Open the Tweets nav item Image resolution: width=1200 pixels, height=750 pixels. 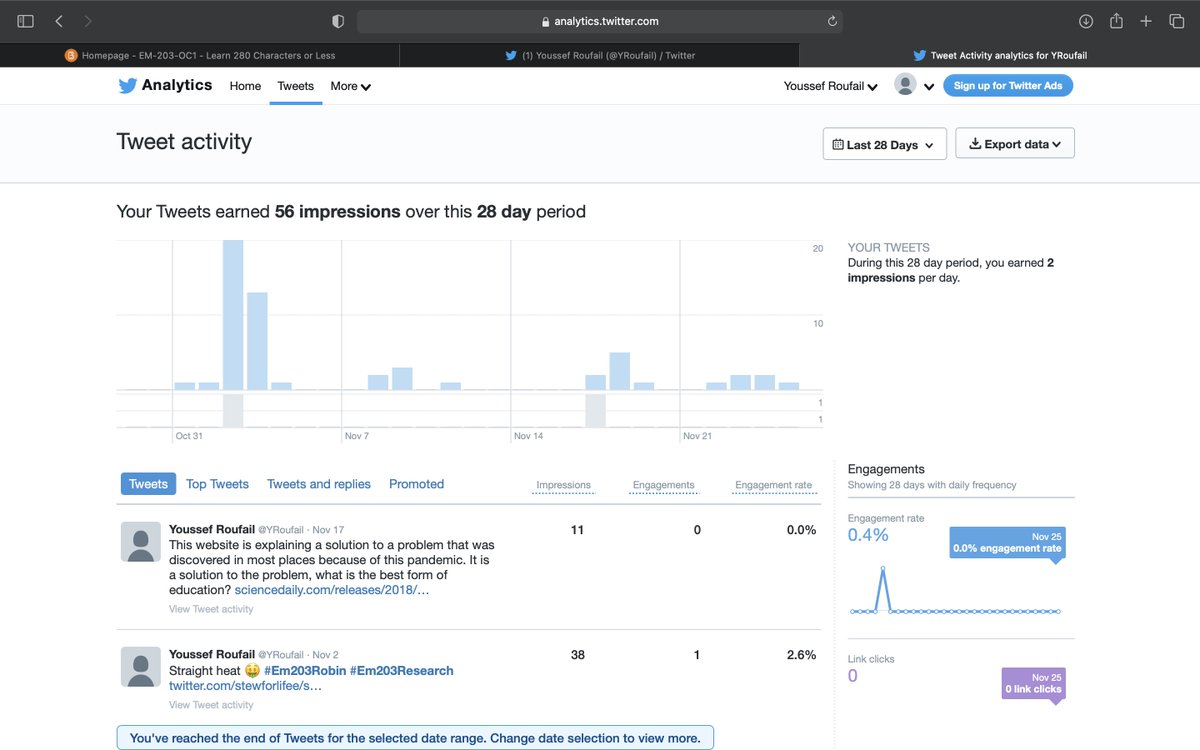point(296,86)
